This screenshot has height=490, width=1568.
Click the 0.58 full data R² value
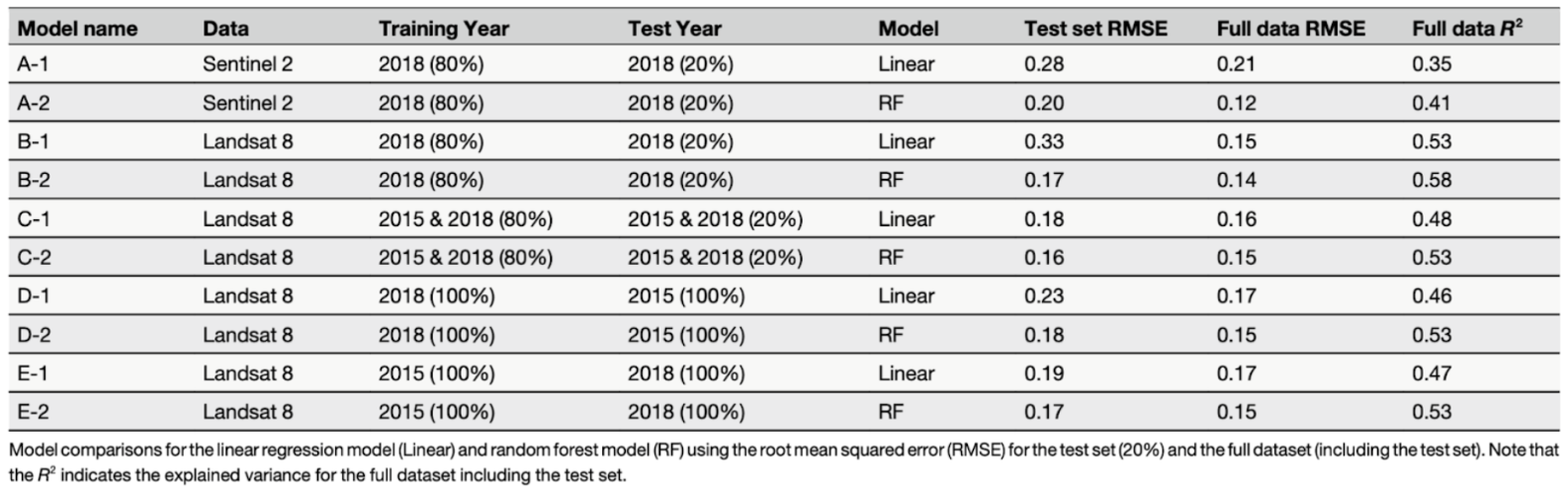[1432, 180]
